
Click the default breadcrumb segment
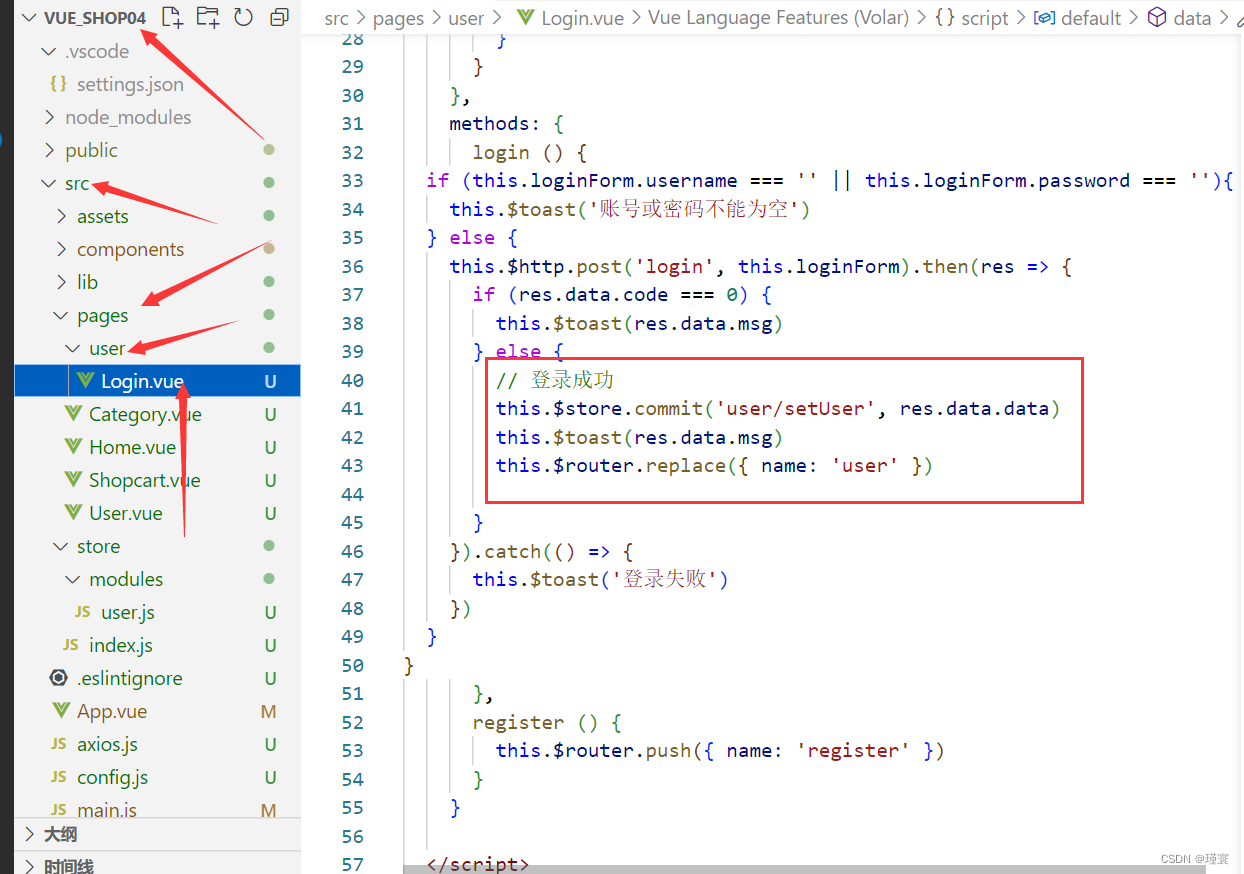pyautogui.click(x=1091, y=18)
